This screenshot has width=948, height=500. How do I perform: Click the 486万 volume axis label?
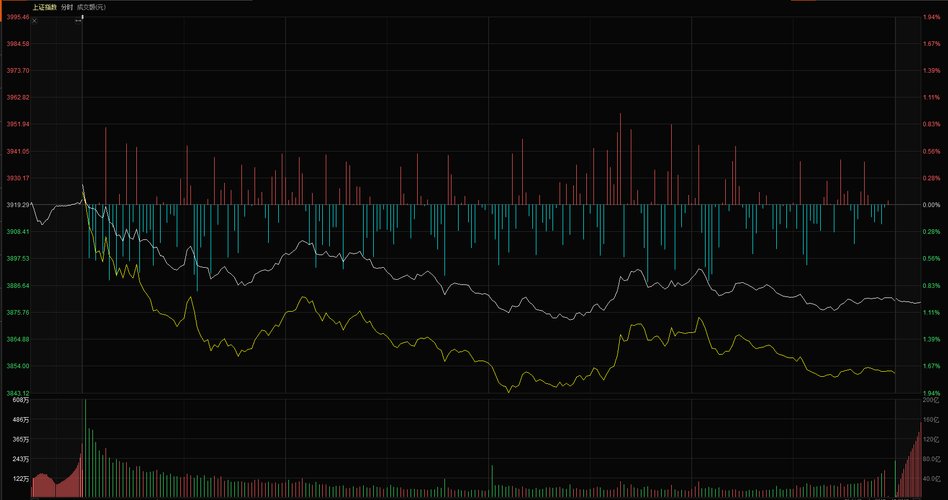[x=22, y=420]
